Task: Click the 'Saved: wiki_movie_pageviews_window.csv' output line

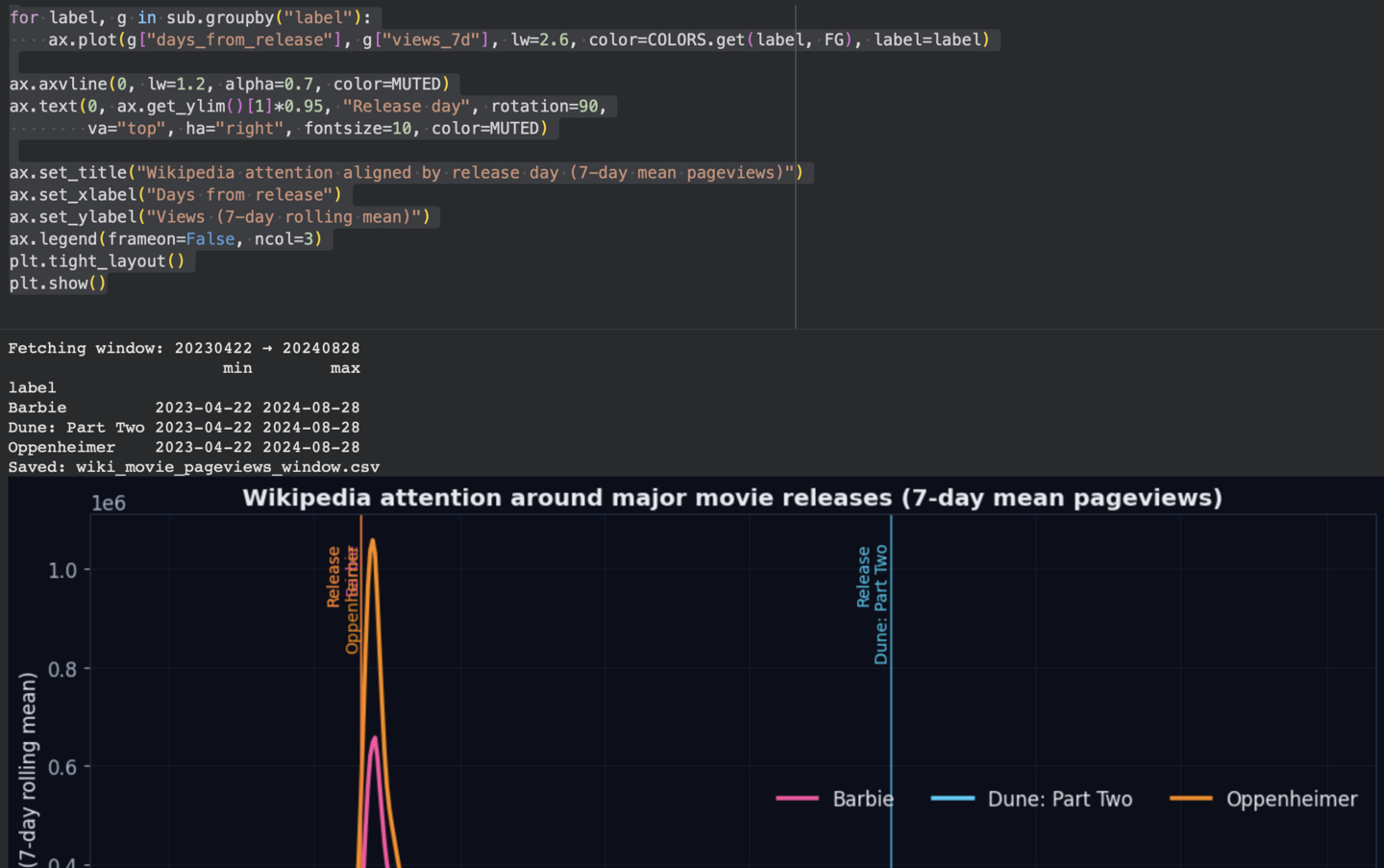Action: point(194,467)
